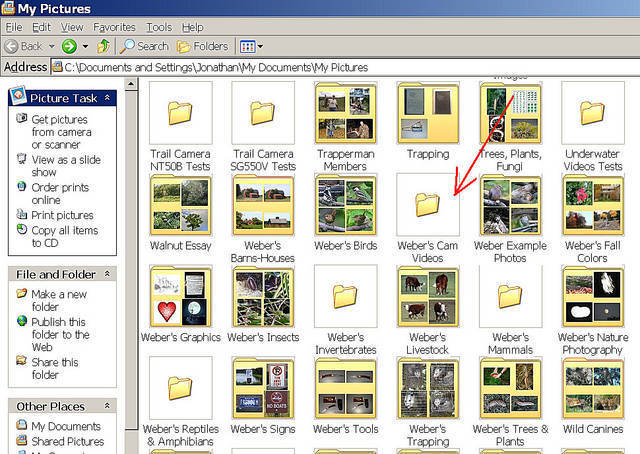Open the Views dropdown arrow
The image size is (640, 454).
tap(260, 46)
